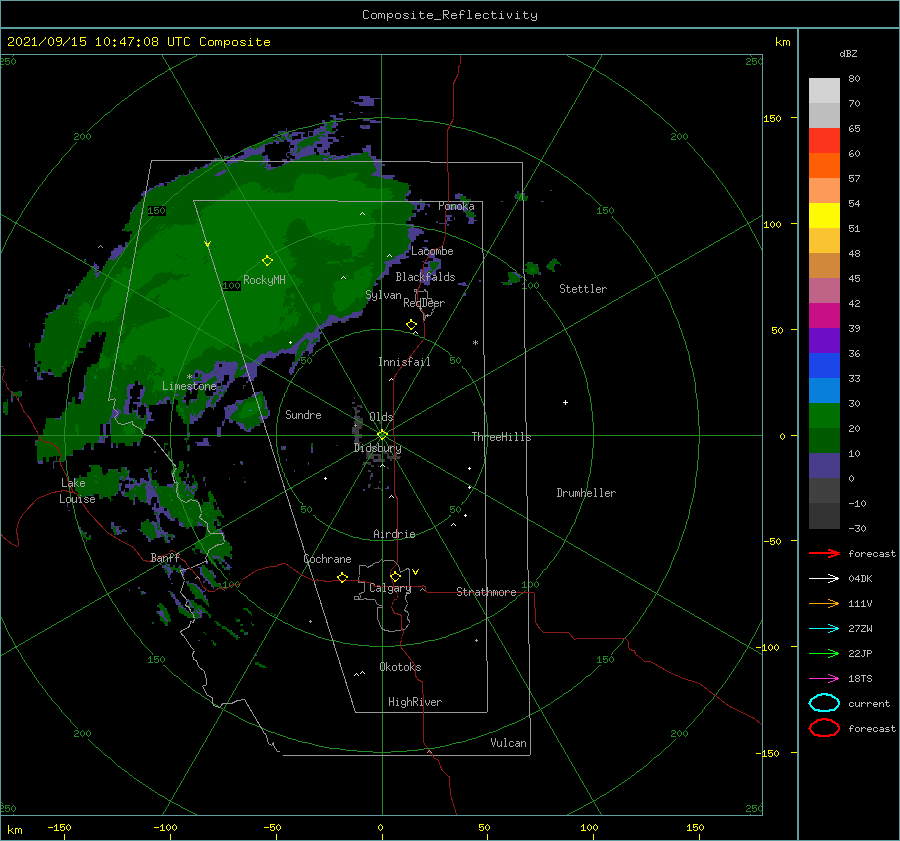Click the orange 111V arrow icon
Image resolution: width=900 pixels, height=841 pixels.
click(x=824, y=603)
